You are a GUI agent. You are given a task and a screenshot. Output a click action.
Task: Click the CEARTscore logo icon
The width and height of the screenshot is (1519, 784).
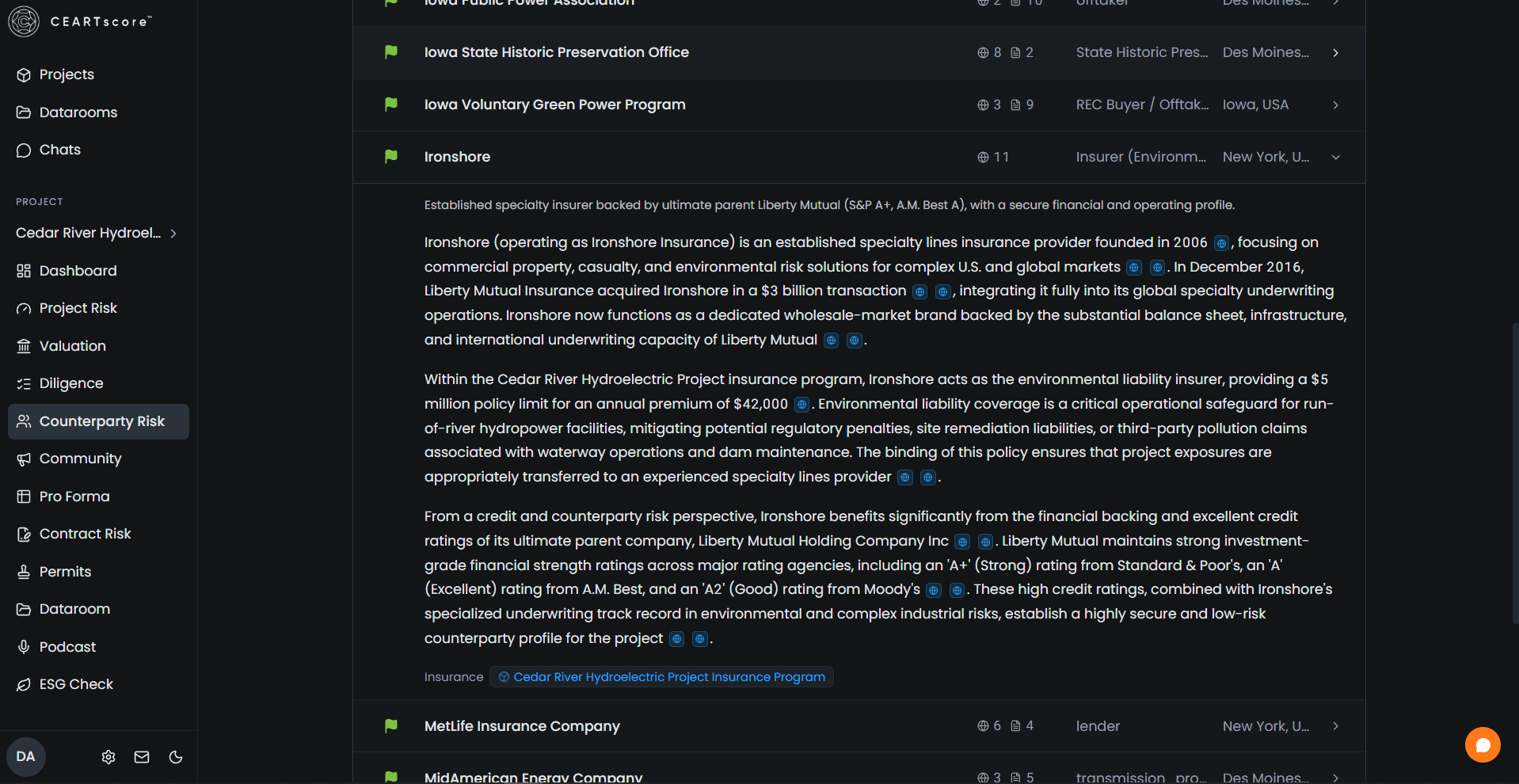(24, 21)
